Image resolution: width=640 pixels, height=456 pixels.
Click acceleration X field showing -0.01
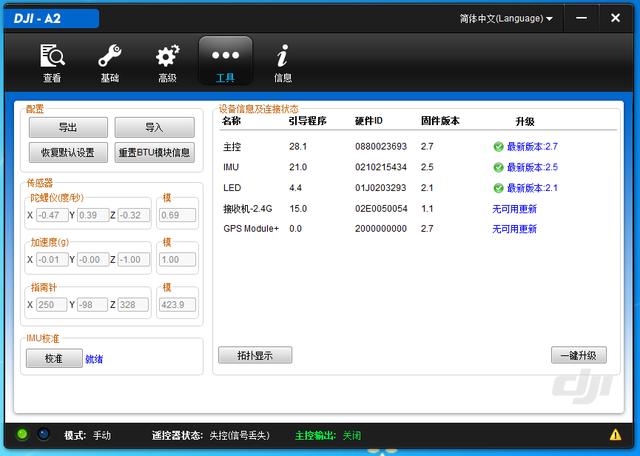(52, 260)
